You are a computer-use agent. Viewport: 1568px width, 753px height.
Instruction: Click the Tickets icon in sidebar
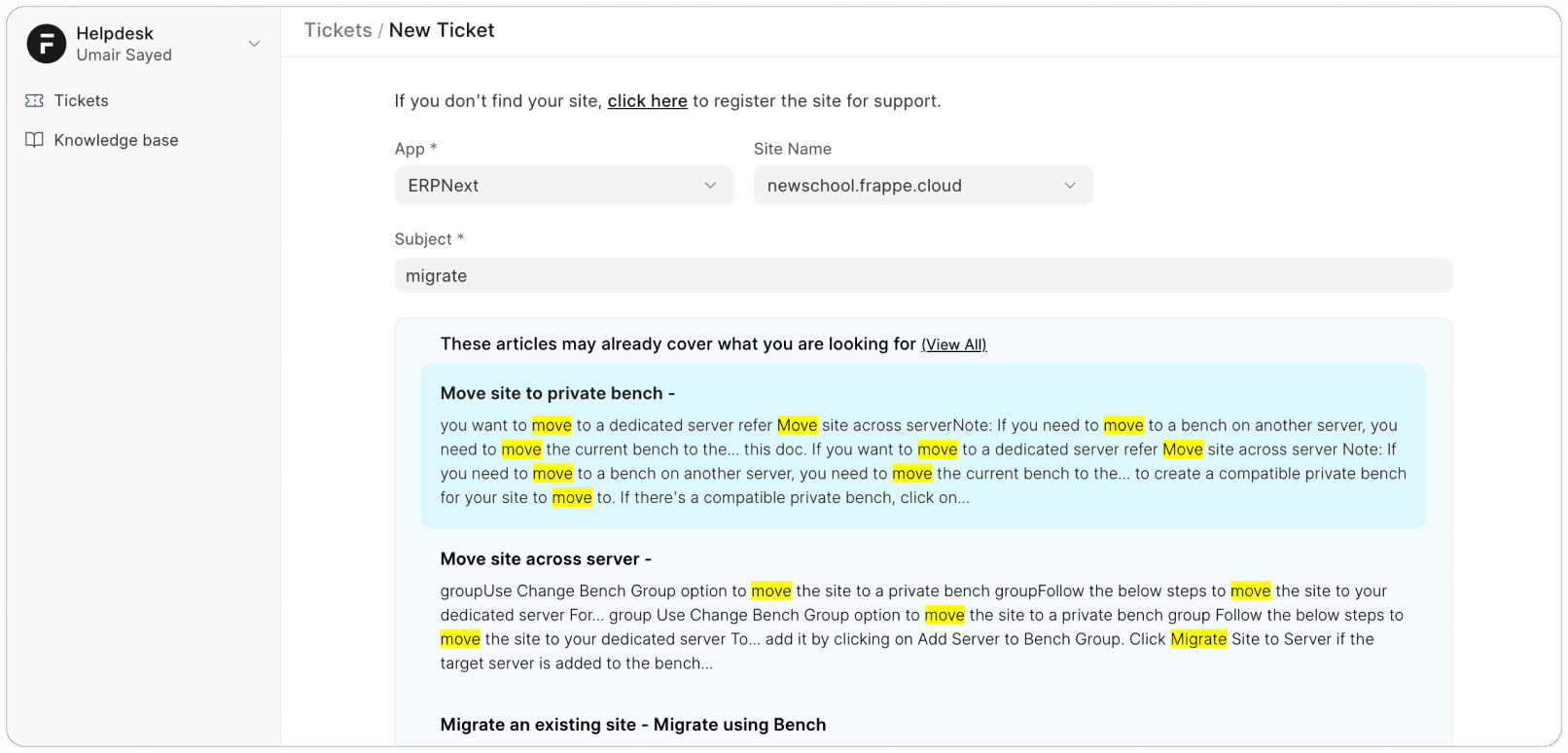coord(35,100)
